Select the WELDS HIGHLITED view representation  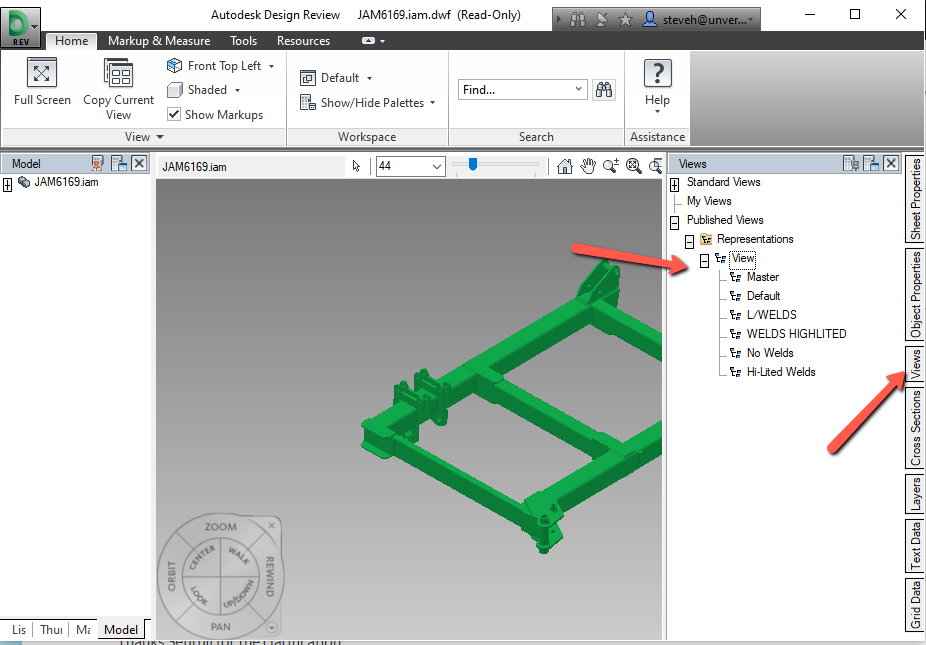[796, 334]
